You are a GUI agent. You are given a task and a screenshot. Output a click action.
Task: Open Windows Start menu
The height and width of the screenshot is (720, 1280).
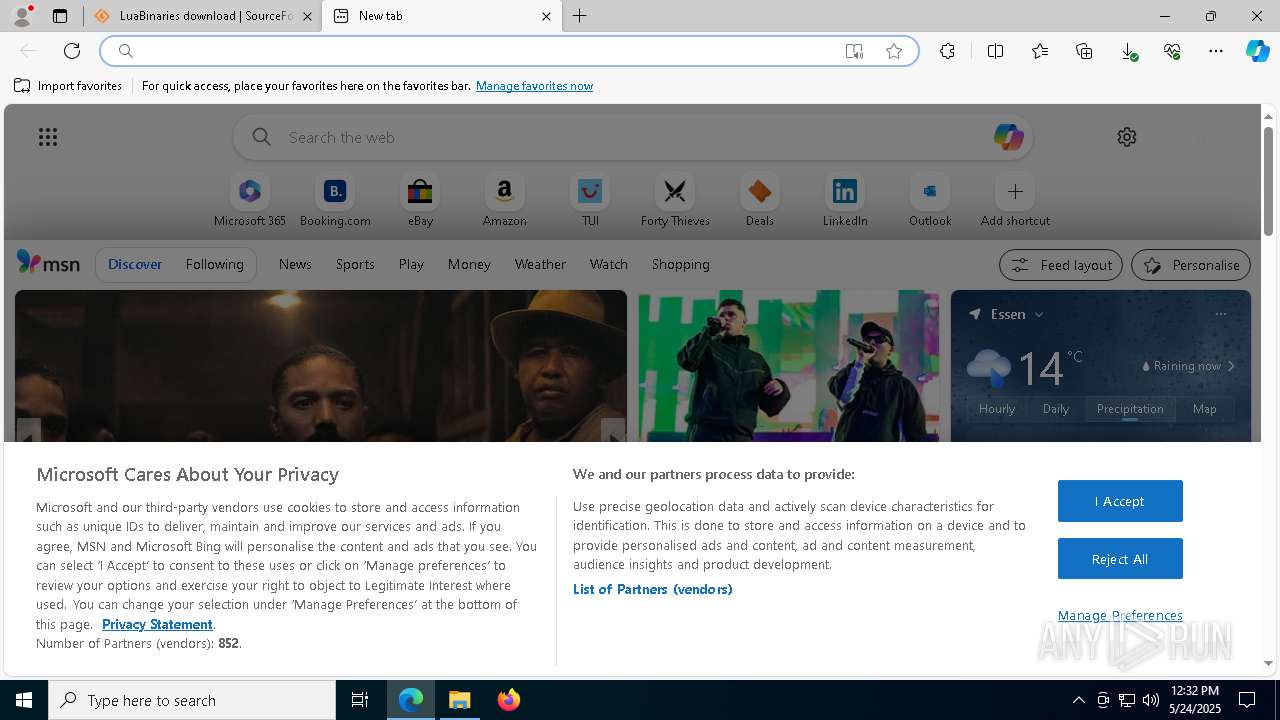[24, 700]
